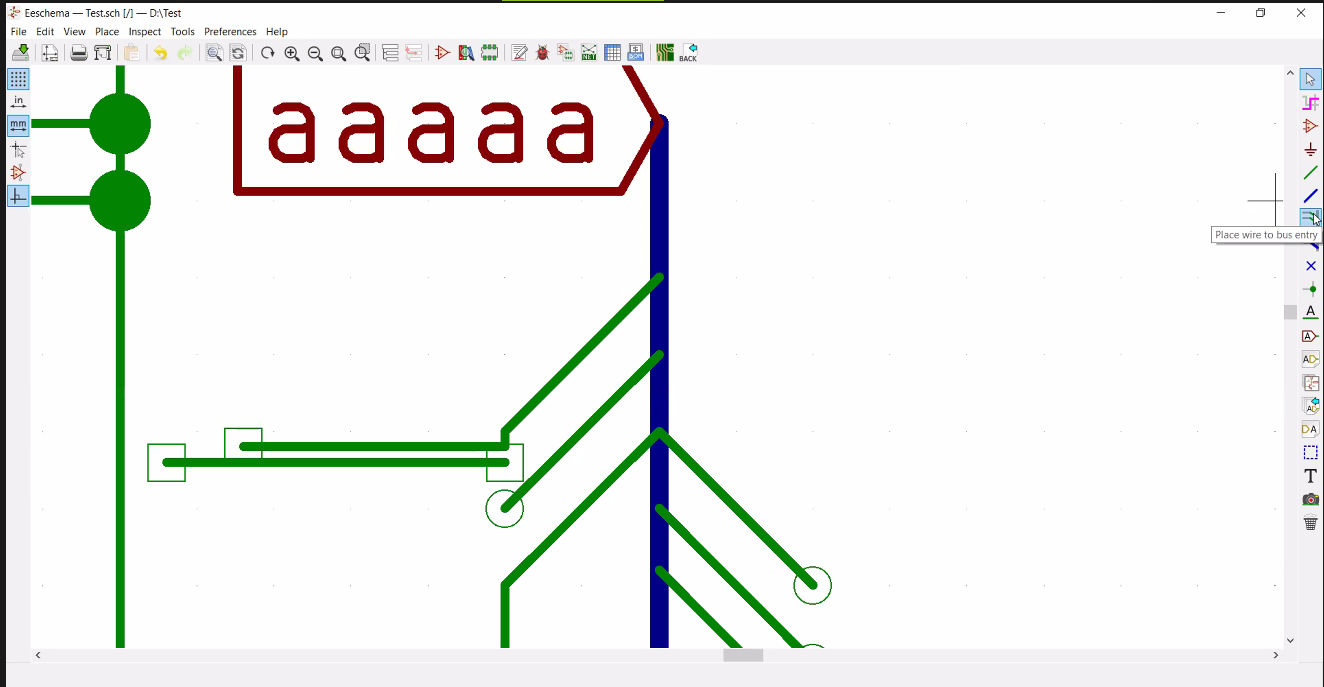Open Pcbnew board editor
Viewport: 1324px width, 687px height.
pos(665,53)
